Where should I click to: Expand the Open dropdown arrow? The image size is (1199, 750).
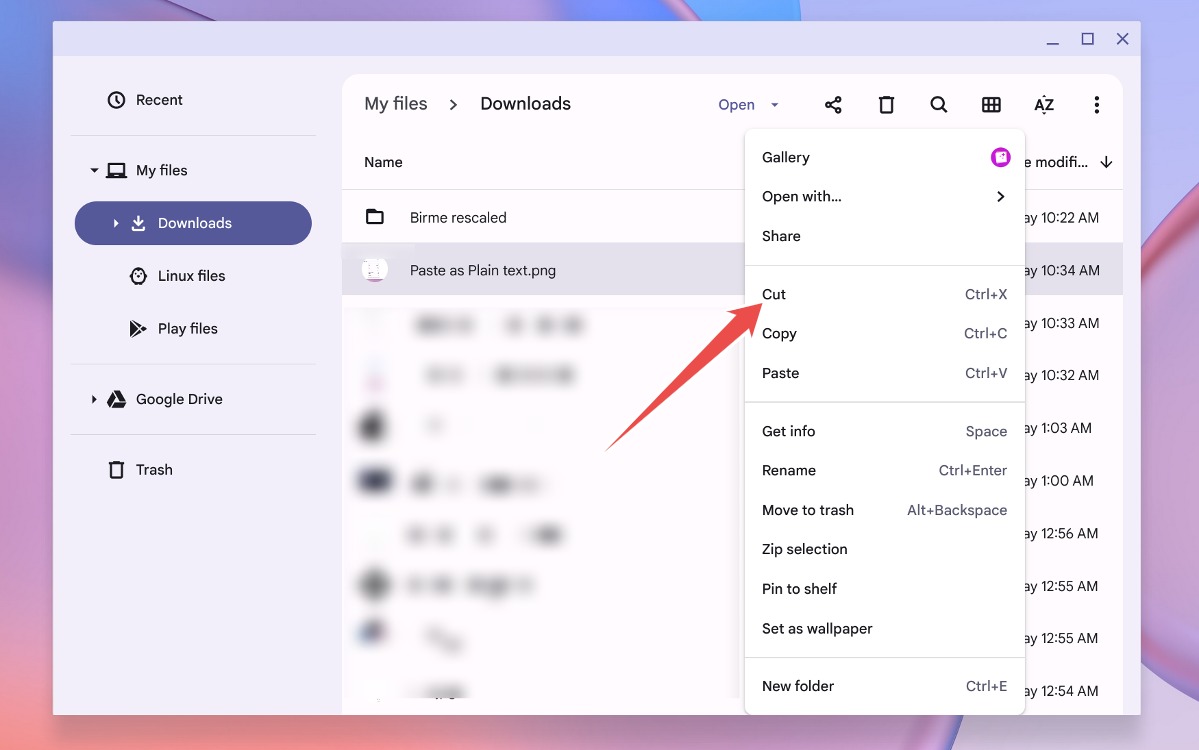tap(773, 104)
